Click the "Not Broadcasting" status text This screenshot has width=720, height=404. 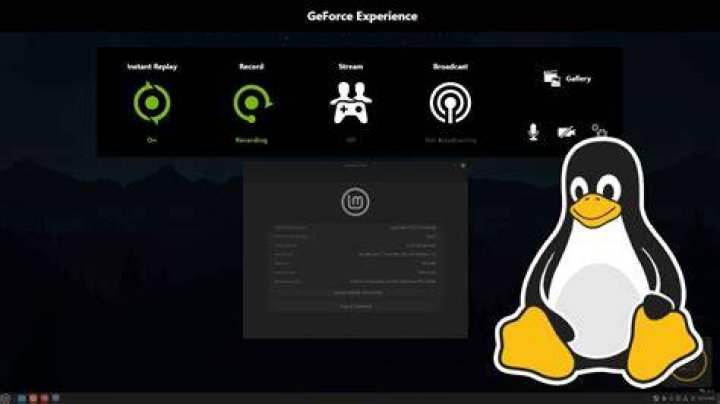[x=450, y=140]
